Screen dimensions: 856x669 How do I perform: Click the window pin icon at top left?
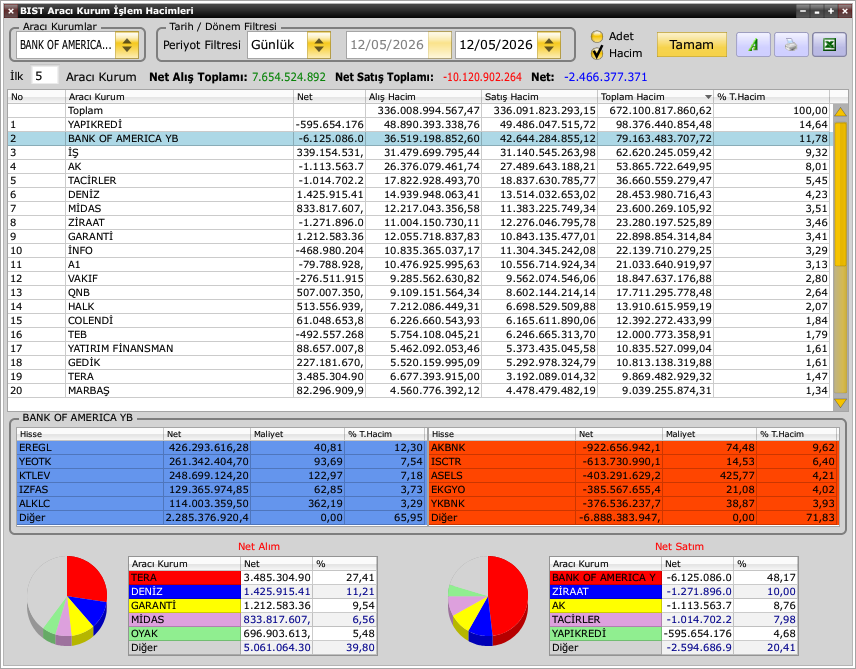pos(10,10)
